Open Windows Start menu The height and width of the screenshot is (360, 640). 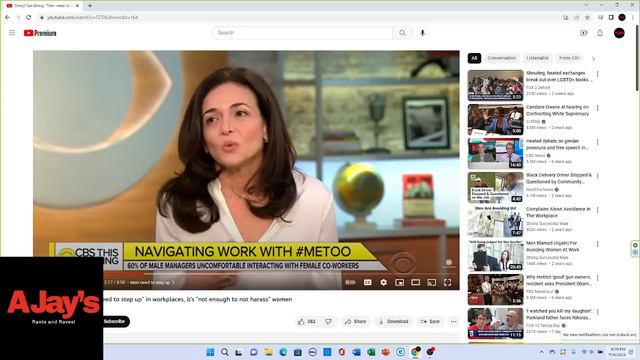210,352
